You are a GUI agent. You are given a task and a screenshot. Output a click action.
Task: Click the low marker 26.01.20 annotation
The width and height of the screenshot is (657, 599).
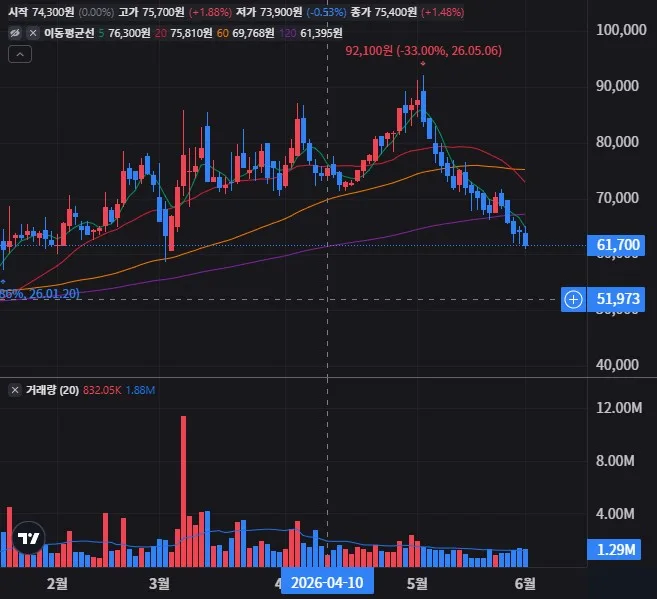(40, 293)
